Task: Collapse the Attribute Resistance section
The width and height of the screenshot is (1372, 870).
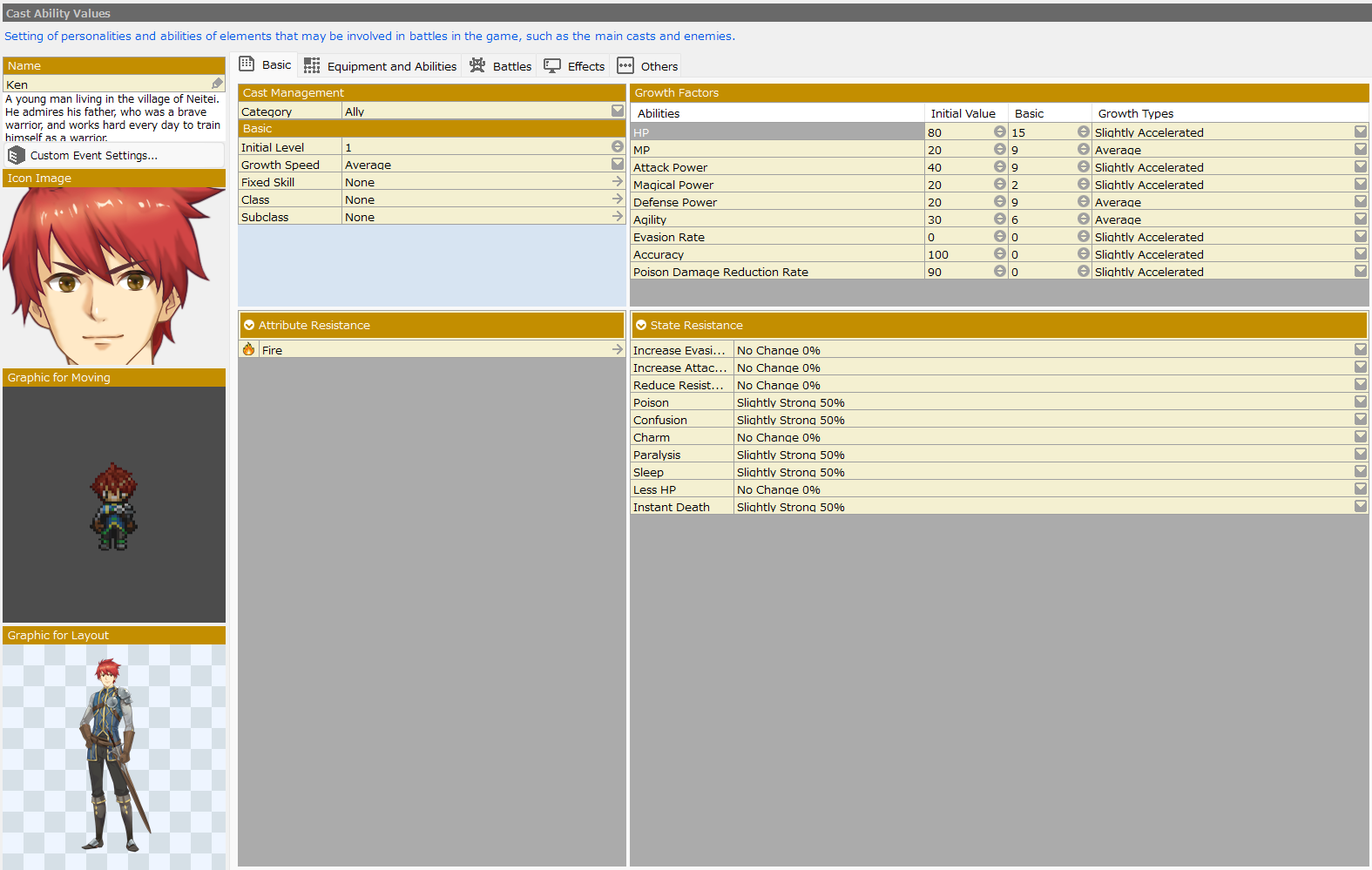Action: tap(249, 325)
